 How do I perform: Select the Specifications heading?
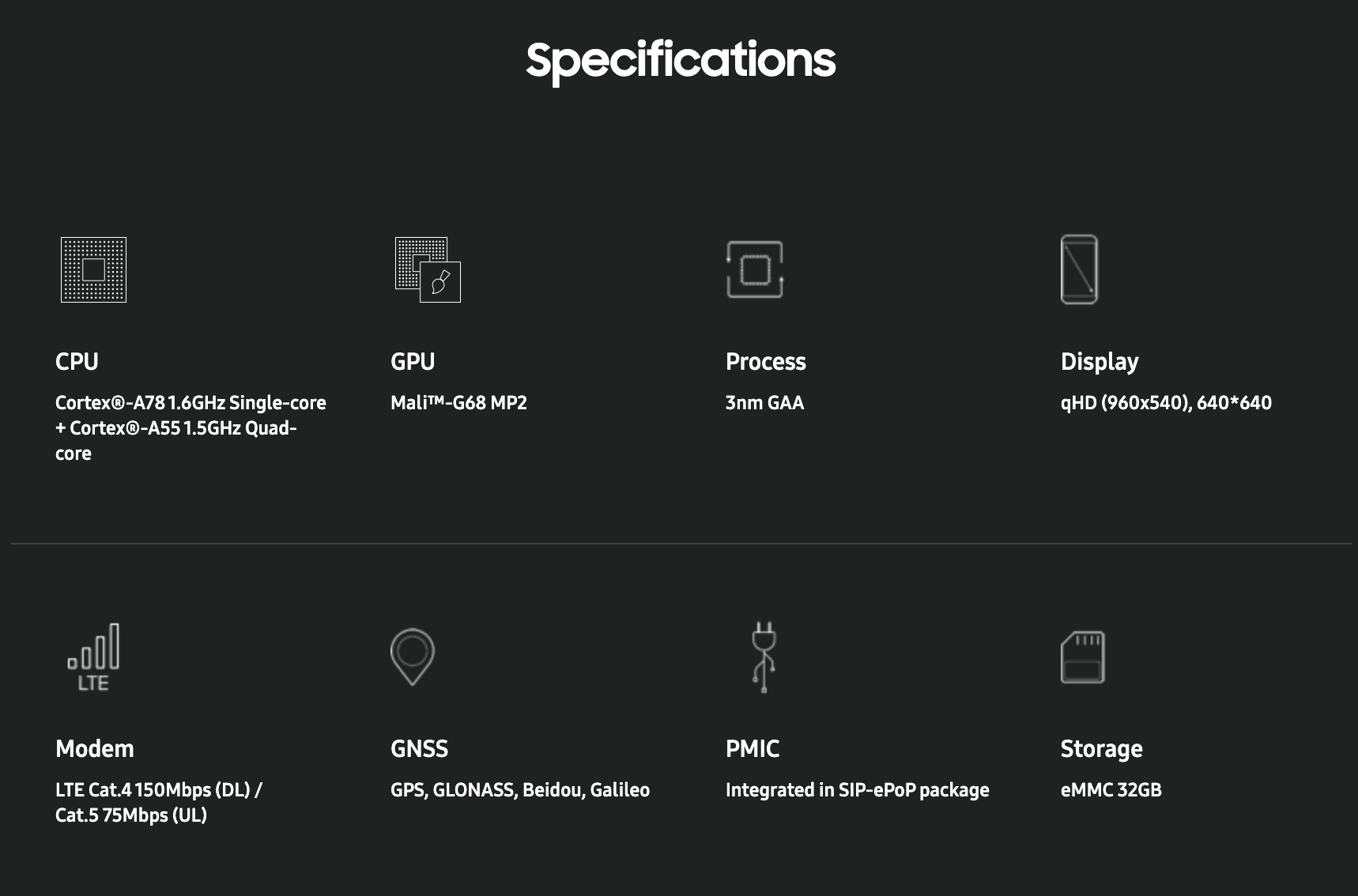click(681, 60)
